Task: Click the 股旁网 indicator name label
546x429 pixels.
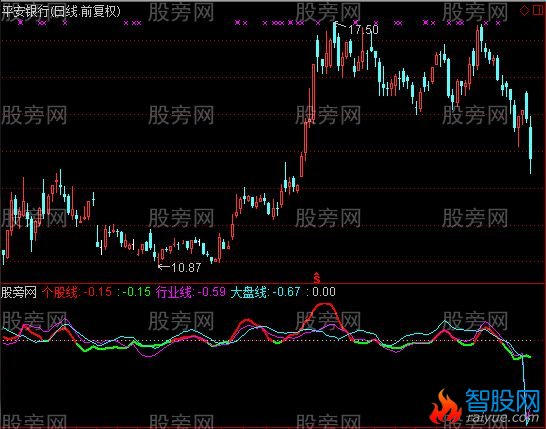Action: point(18,292)
